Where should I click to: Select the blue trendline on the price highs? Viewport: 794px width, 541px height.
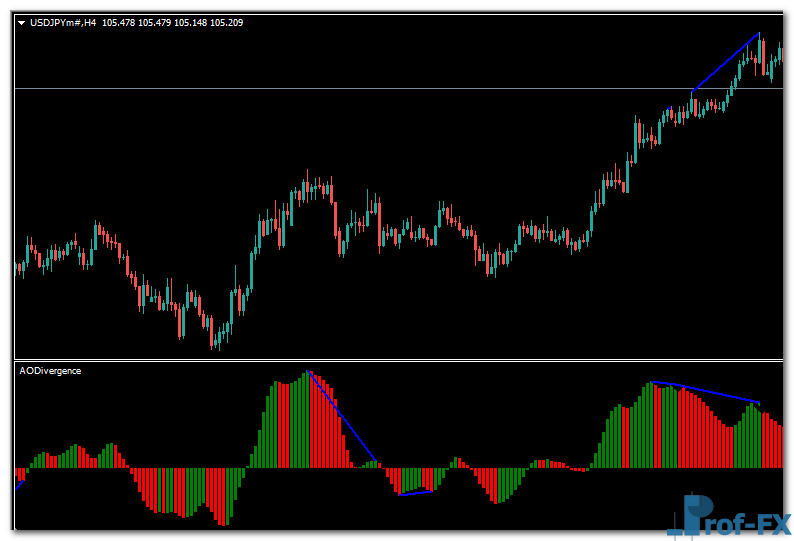tap(725, 63)
